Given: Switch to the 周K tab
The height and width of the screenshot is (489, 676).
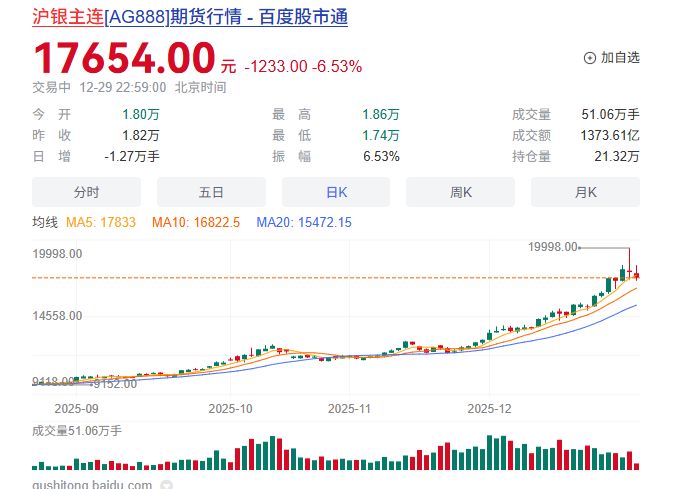Looking at the screenshot, I should [x=460, y=192].
